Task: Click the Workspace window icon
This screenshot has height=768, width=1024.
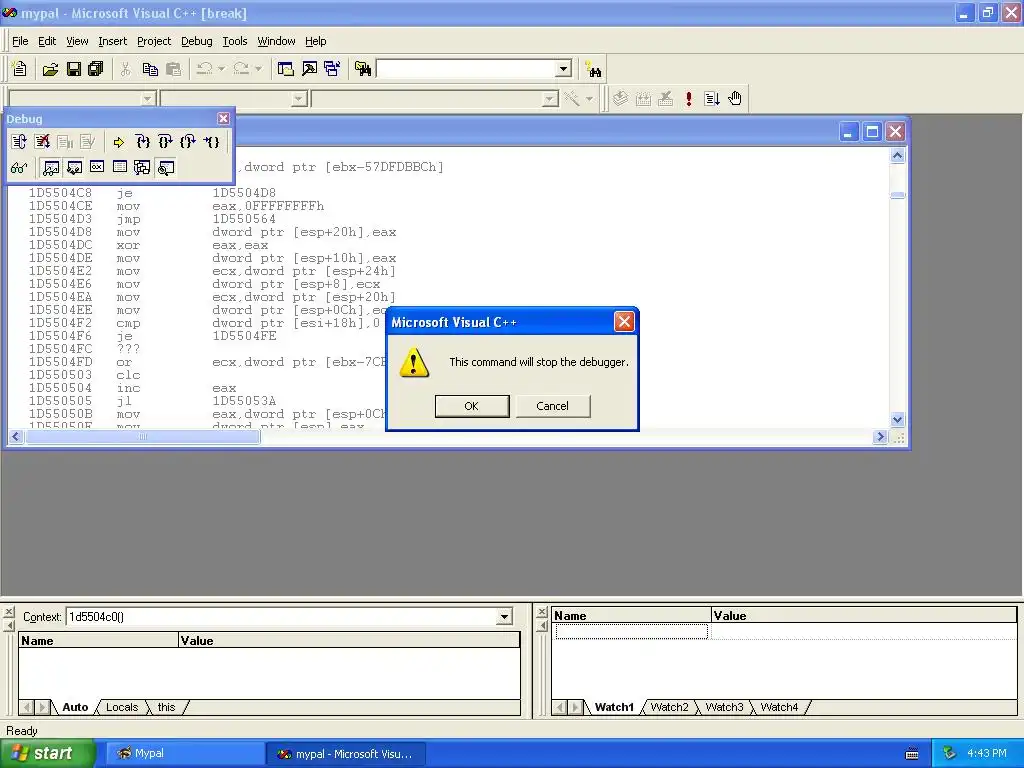Action: [x=285, y=69]
